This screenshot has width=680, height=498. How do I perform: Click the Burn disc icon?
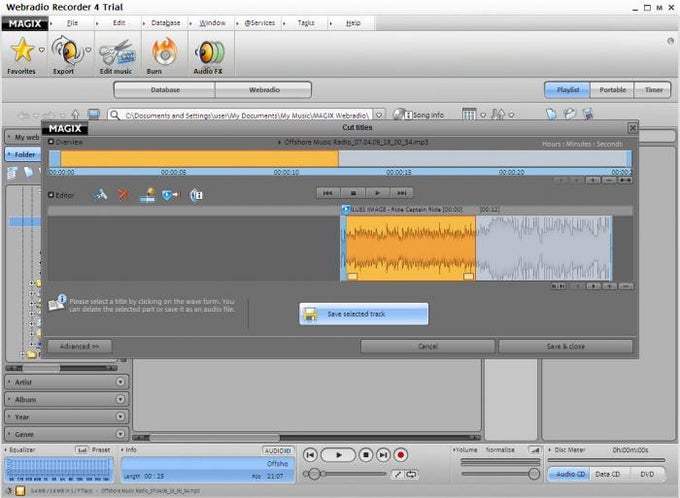(x=164, y=52)
